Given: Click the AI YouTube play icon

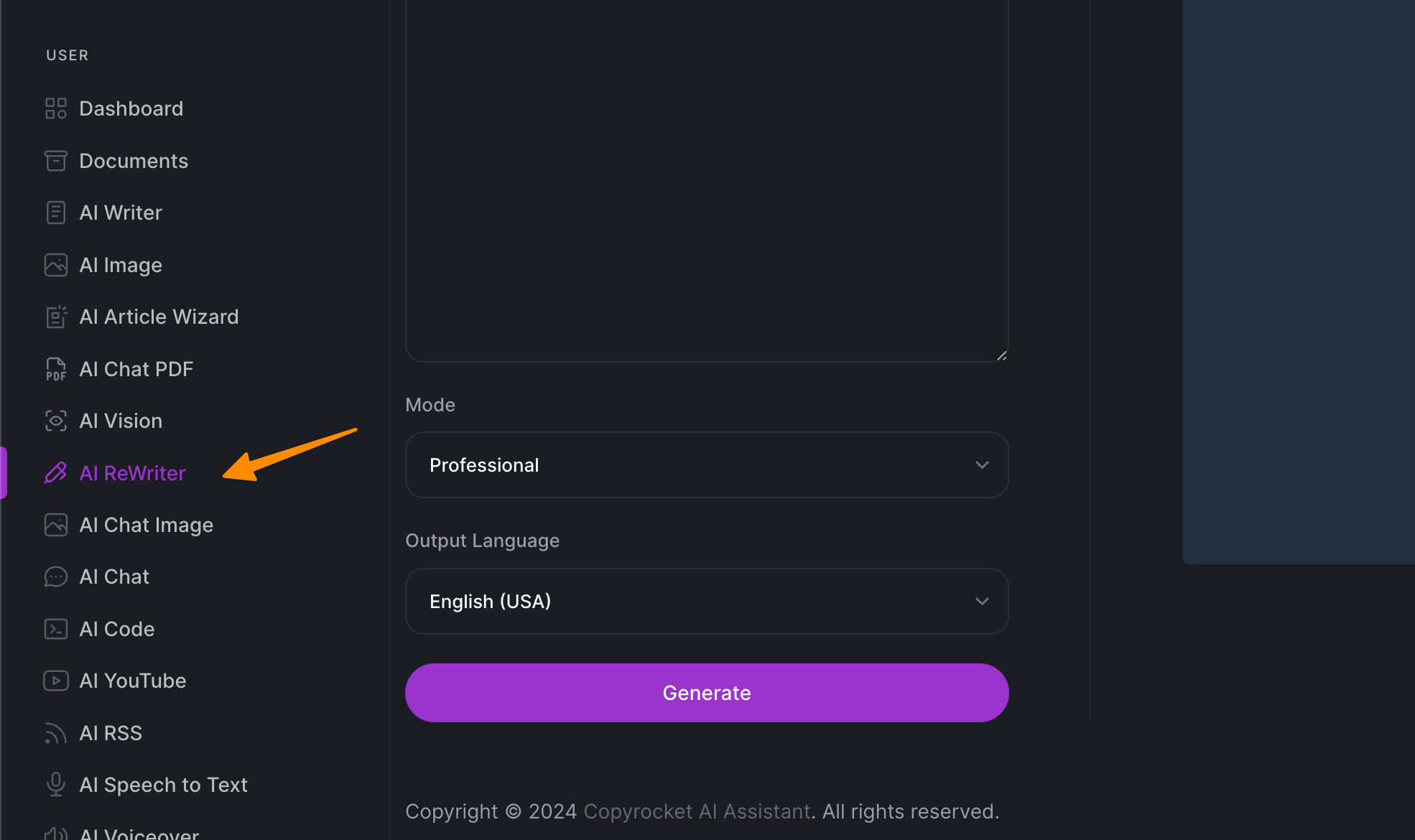Looking at the screenshot, I should (55, 681).
